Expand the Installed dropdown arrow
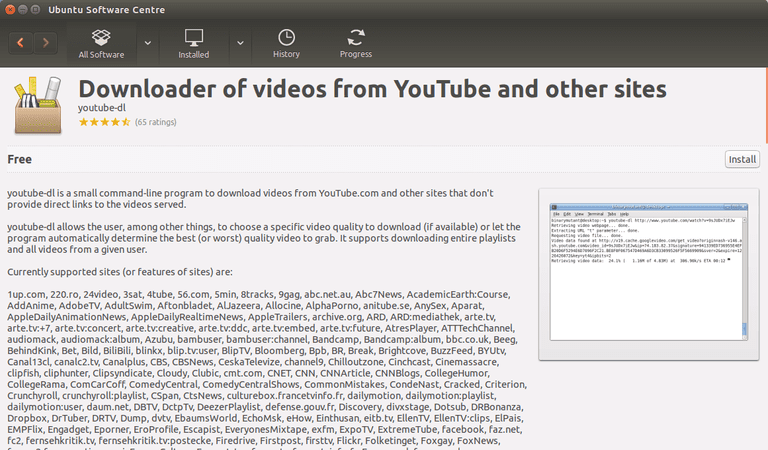This screenshot has height=450, width=768. (240, 43)
